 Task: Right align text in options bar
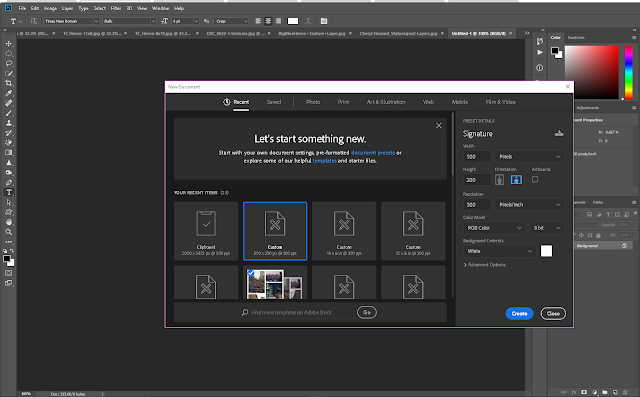278,21
